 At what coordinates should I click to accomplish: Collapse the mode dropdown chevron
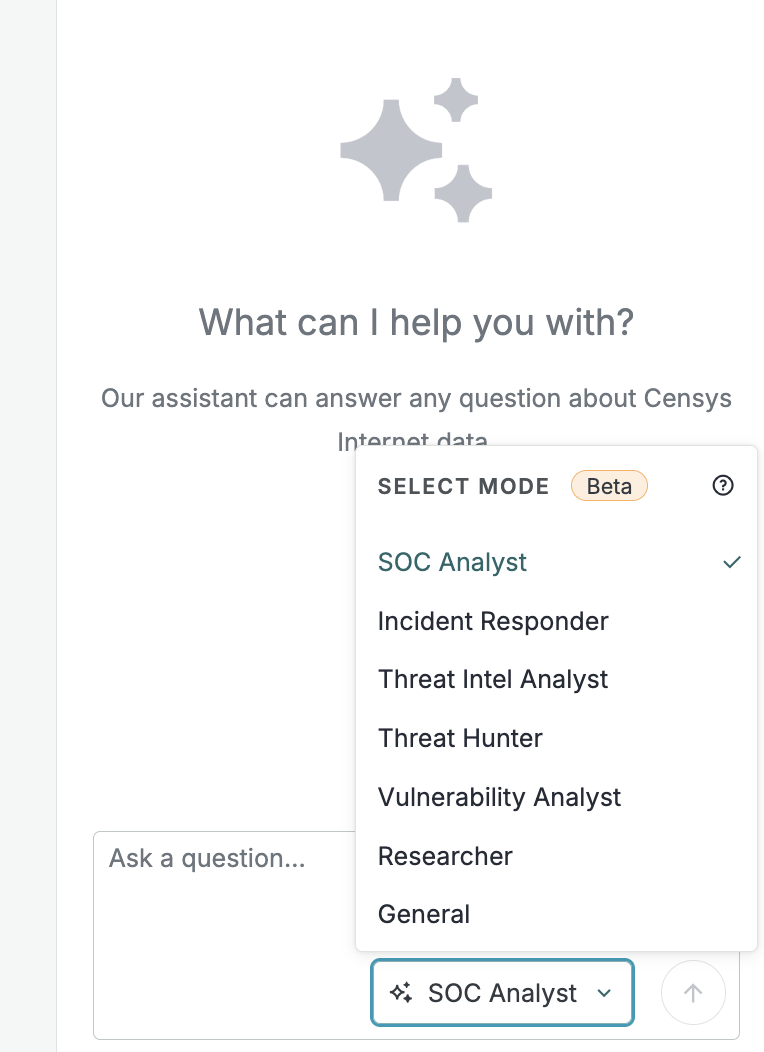coord(604,993)
